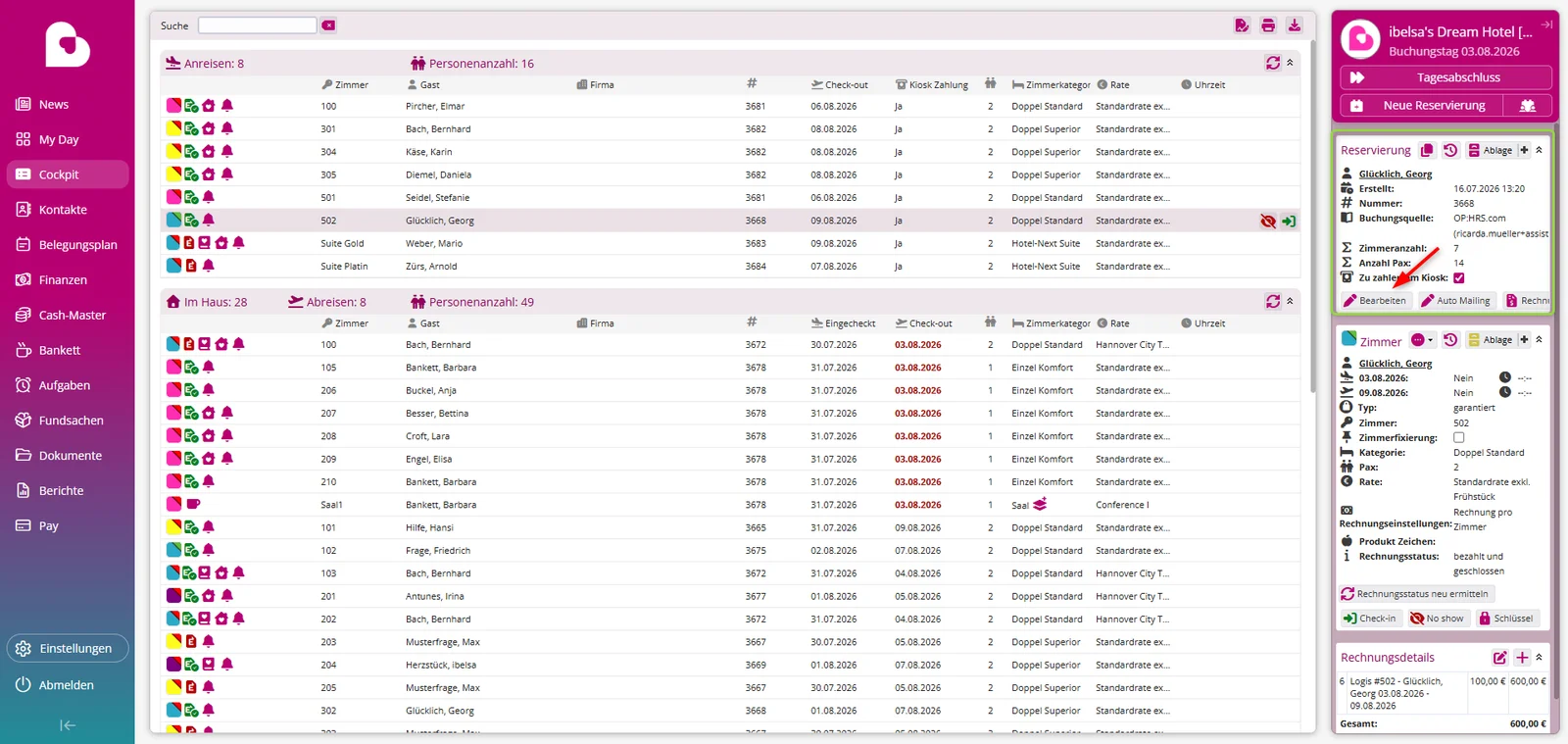
Task: Click Rechnungsstatus neu ermitteln
Action: [1415, 594]
